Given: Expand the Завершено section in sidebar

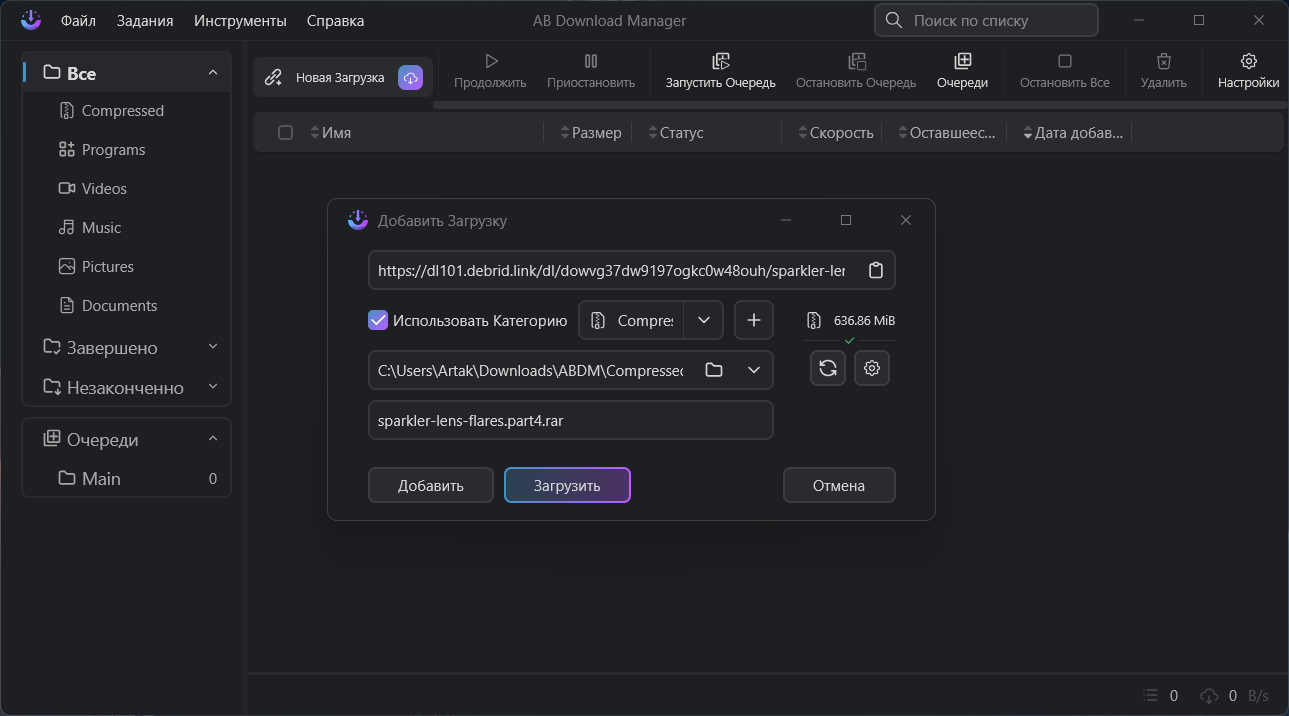Looking at the screenshot, I should coord(212,347).
